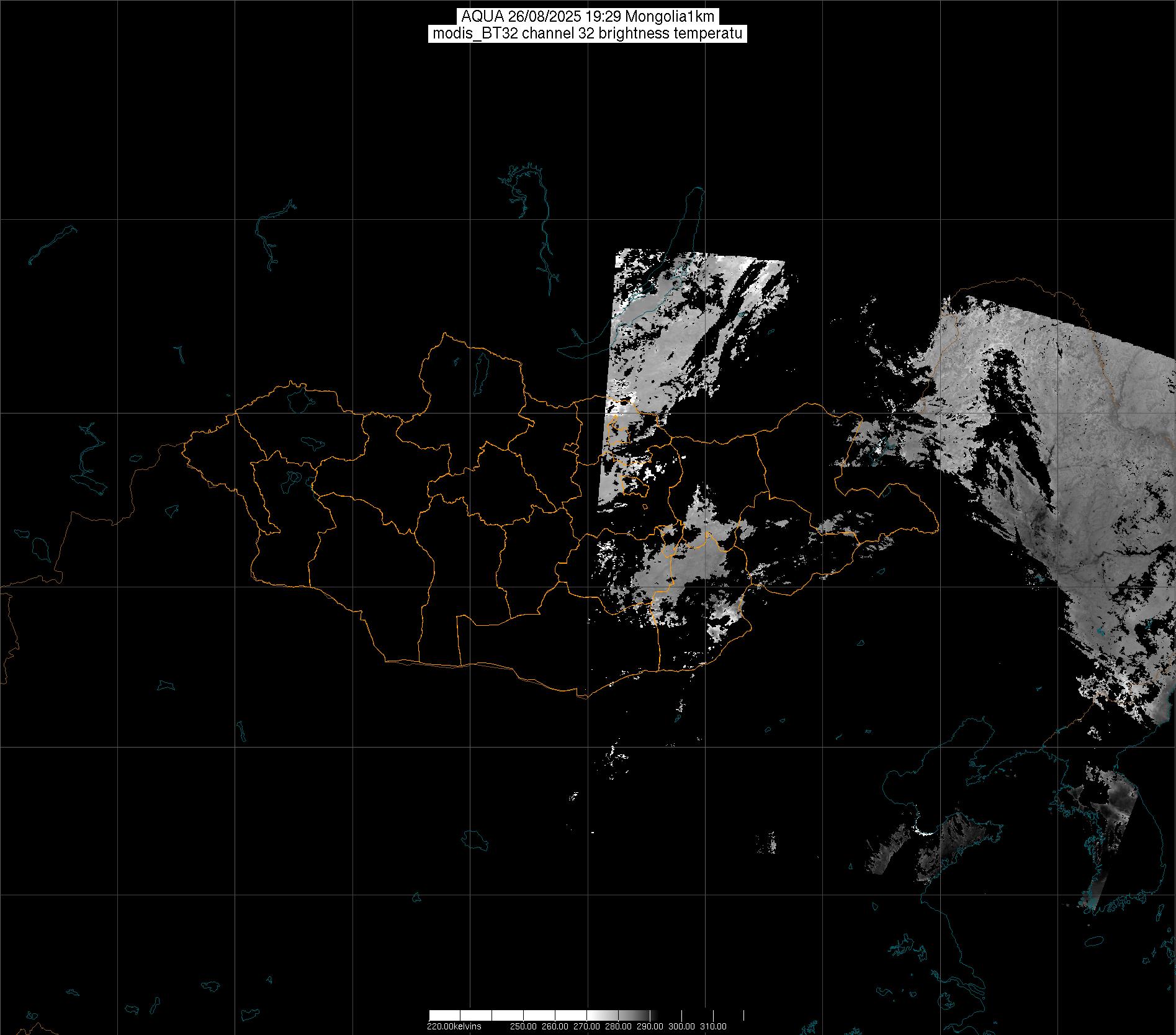The height and width of the screenshot is (1035, 1176).
Task: Click the 220.00kelvins label on the color scale
Action: click(x=454, y=1026)
